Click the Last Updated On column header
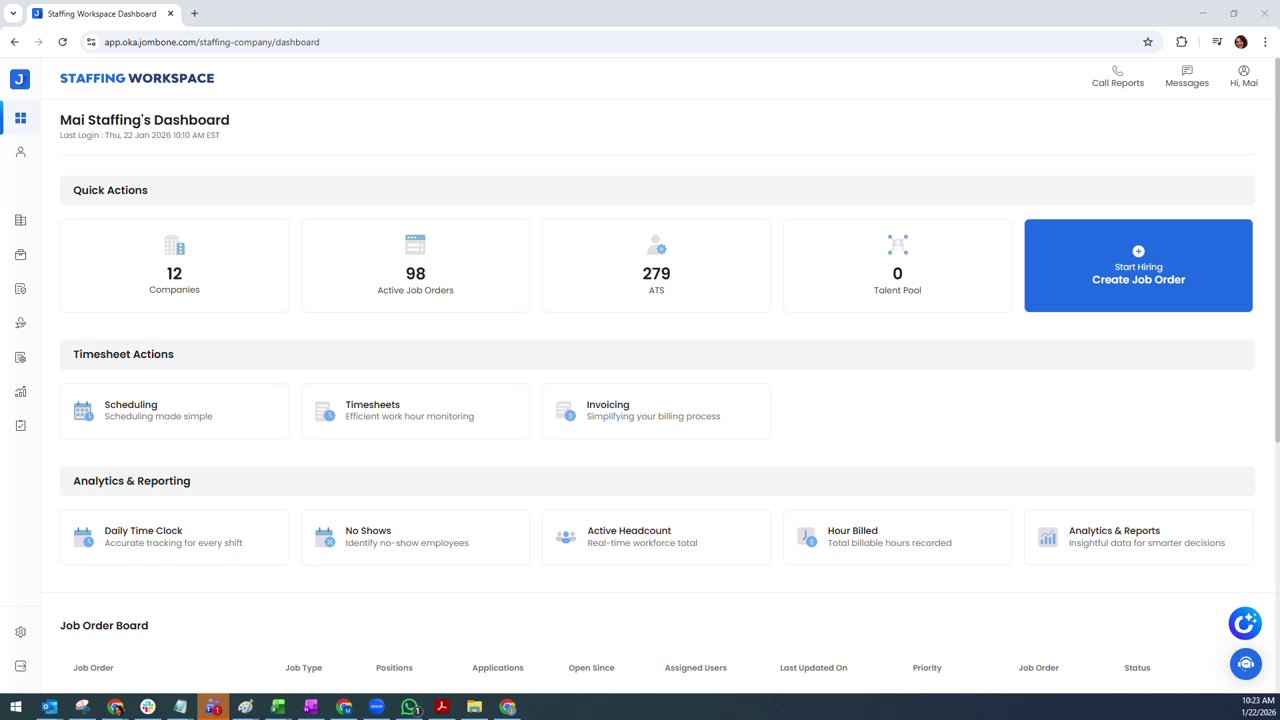Image resolution: width=1280 pixels, height=720 pixels. 814,668
